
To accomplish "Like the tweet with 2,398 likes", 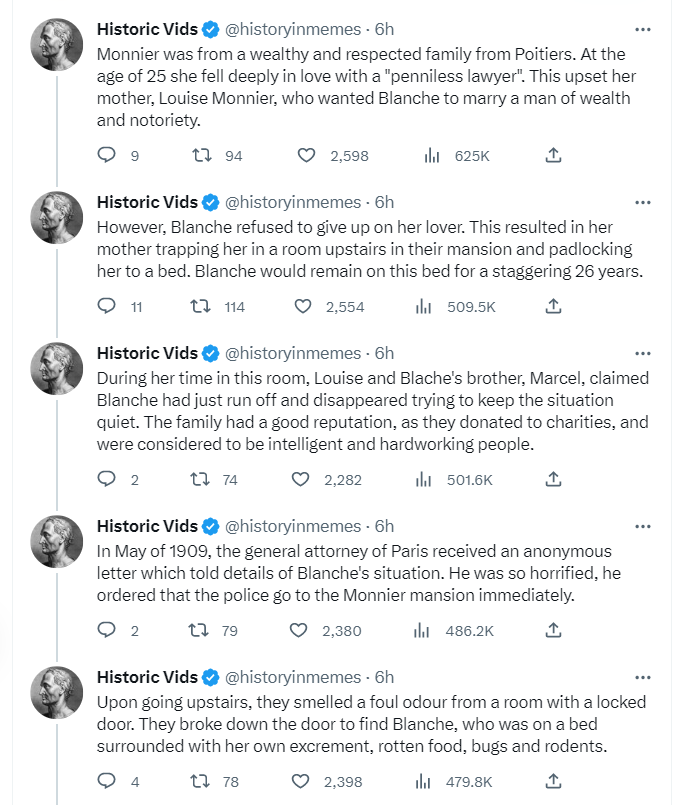I will [x=301, y=781].
